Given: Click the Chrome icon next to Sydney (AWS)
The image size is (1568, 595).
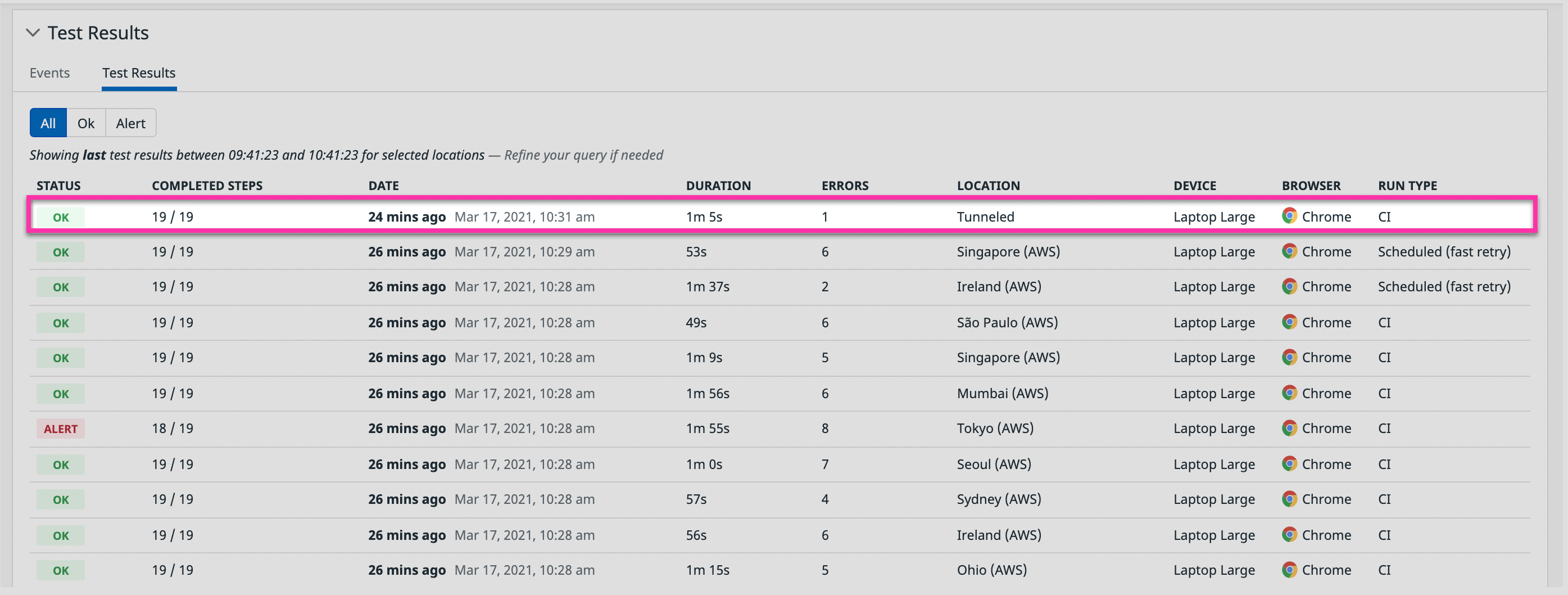Looking at the screenshot, I should pos(1289,499).
